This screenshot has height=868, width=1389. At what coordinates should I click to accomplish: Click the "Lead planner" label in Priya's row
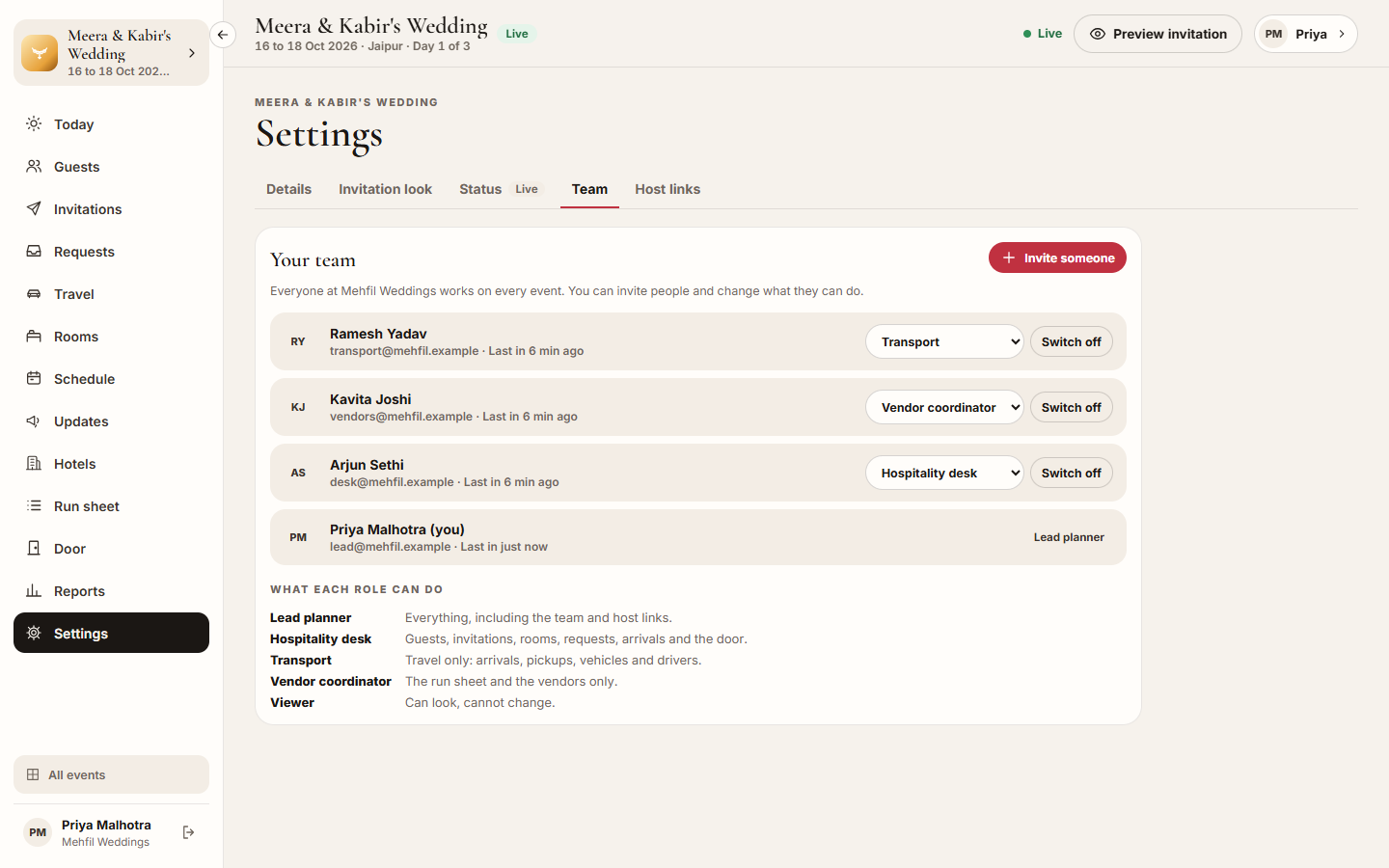[1069, 537]
